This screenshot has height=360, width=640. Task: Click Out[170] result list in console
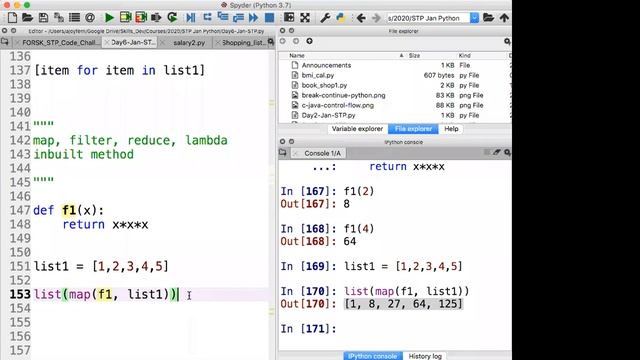point(403,304)
